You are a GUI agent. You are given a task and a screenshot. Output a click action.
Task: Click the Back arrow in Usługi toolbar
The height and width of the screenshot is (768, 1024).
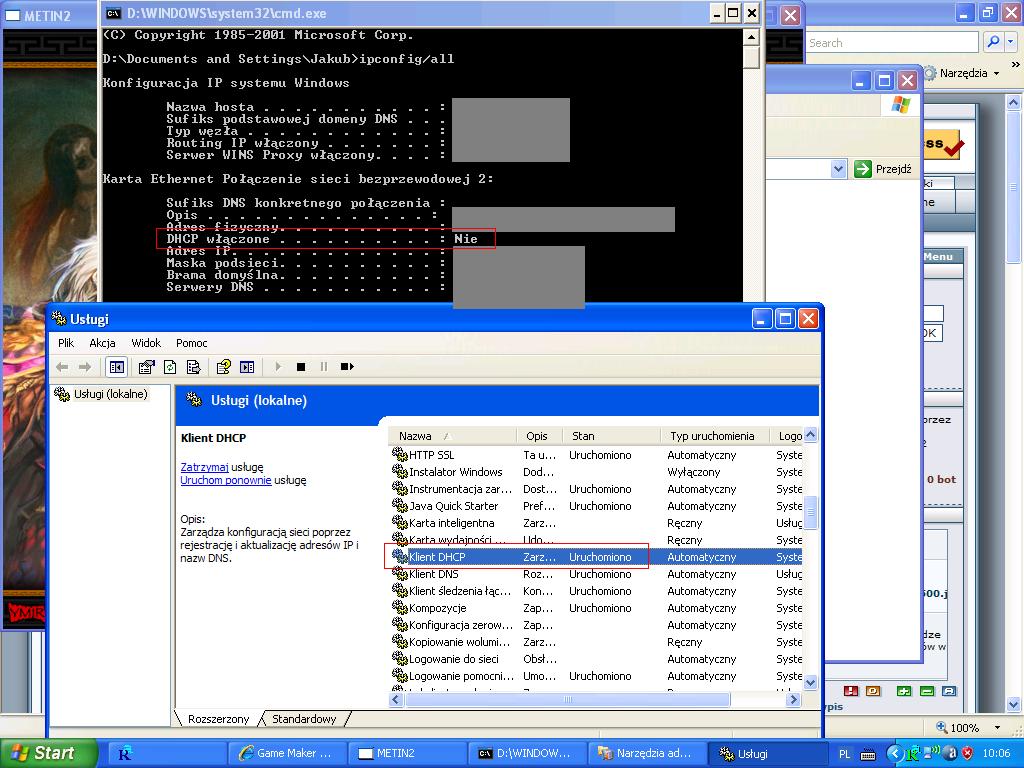point(62,367)
